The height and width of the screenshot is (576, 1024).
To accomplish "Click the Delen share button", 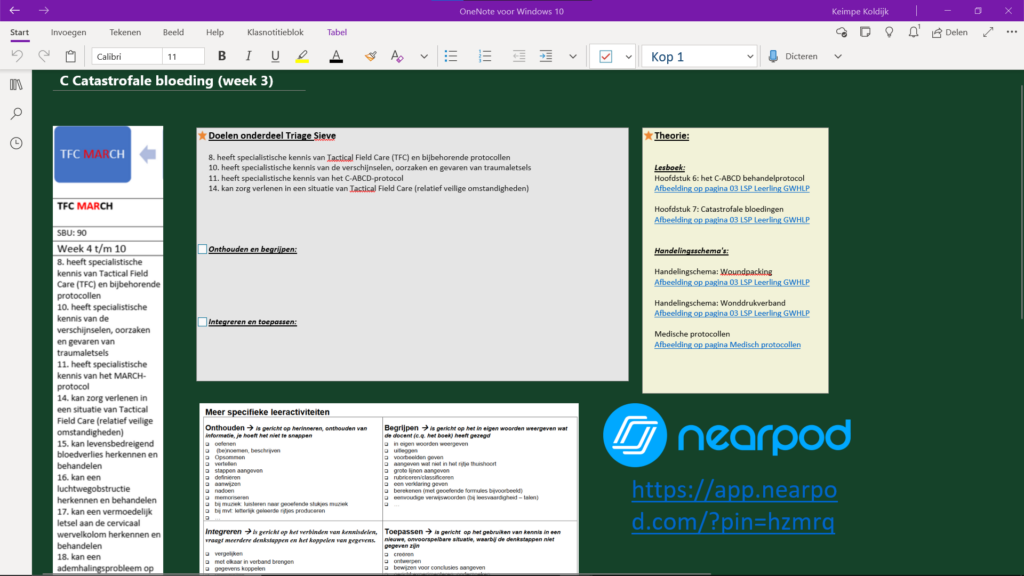I will pos(948,32).
